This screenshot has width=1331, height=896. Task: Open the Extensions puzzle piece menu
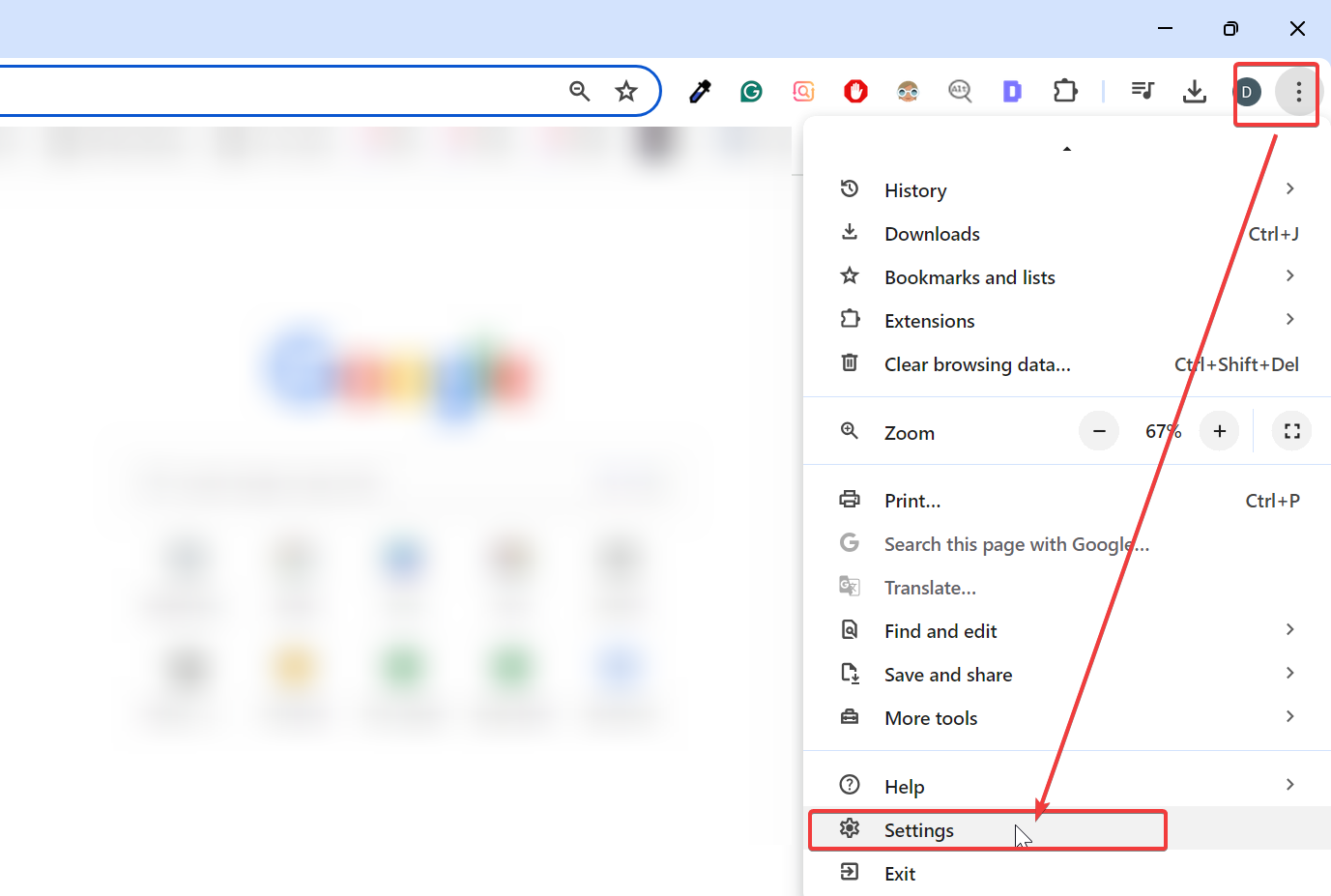(1065, 90)
